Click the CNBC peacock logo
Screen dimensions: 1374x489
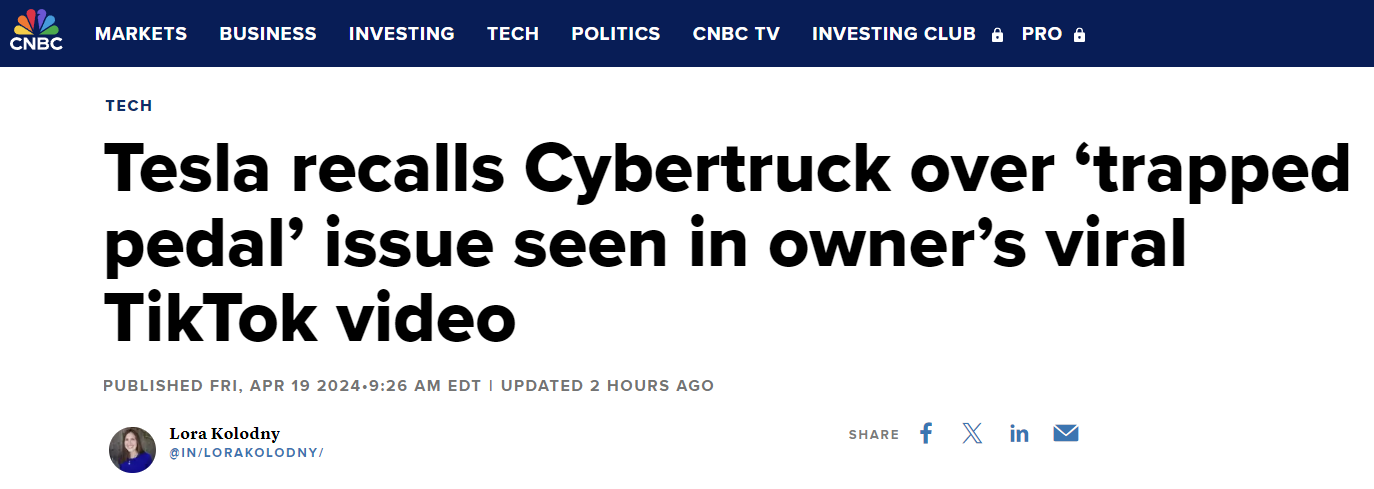point(37,31)
